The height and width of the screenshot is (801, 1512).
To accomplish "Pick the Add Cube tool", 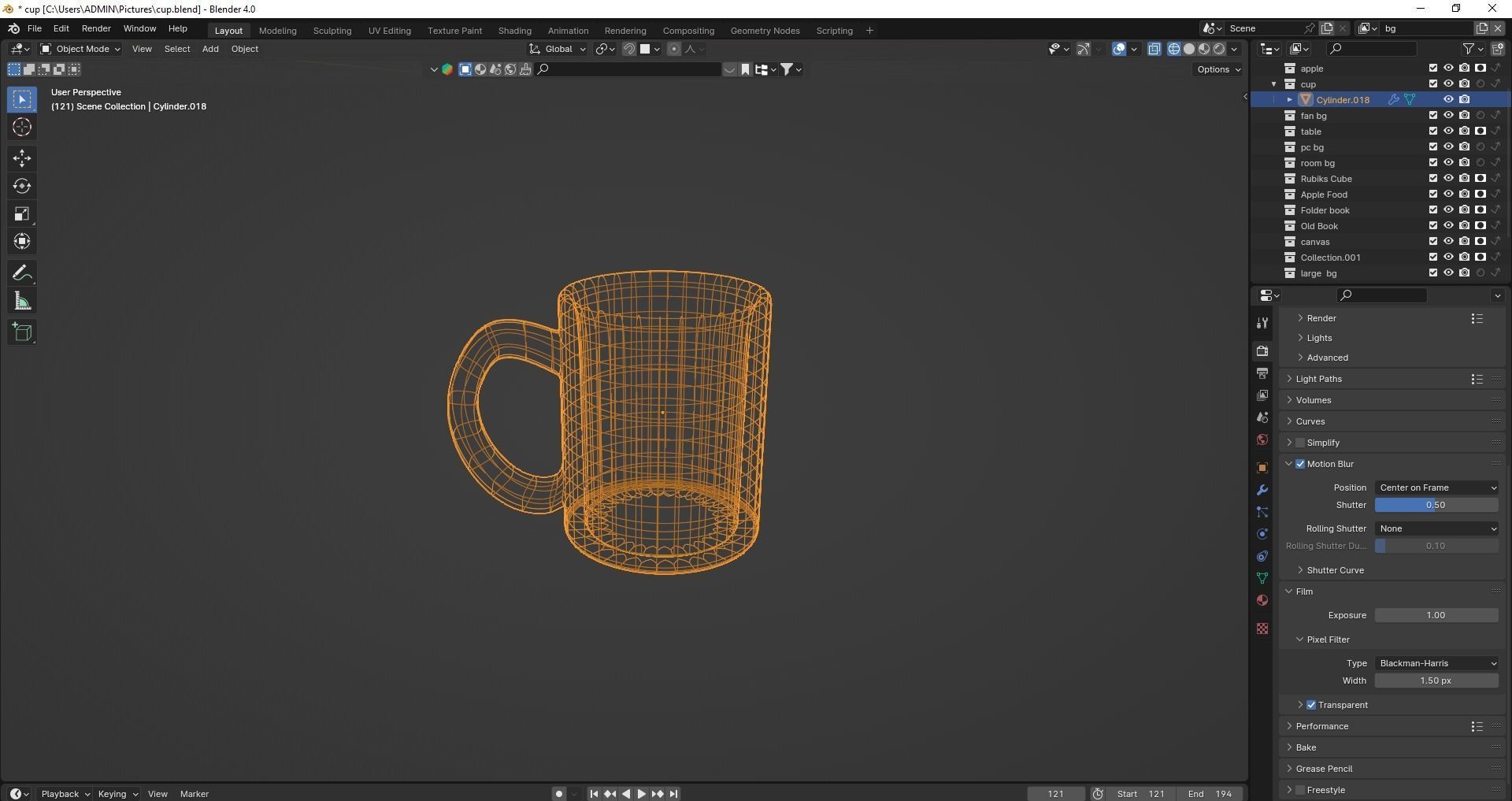I will coord(22,332).
